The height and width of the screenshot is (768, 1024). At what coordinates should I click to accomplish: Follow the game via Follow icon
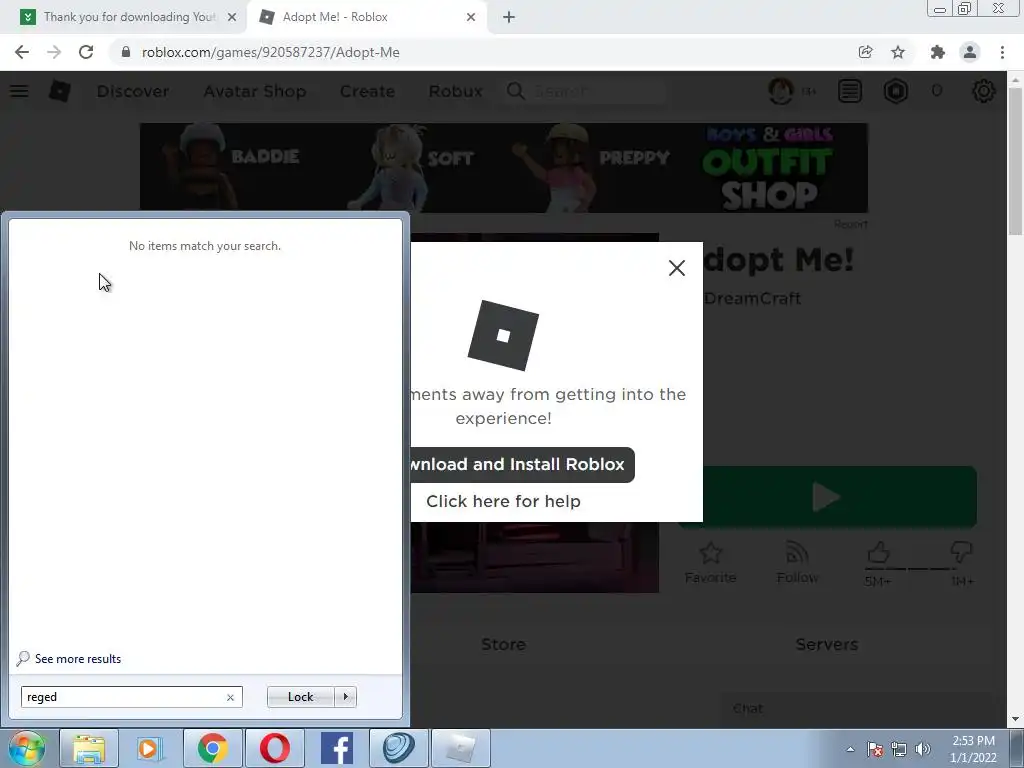click(797, 562)
